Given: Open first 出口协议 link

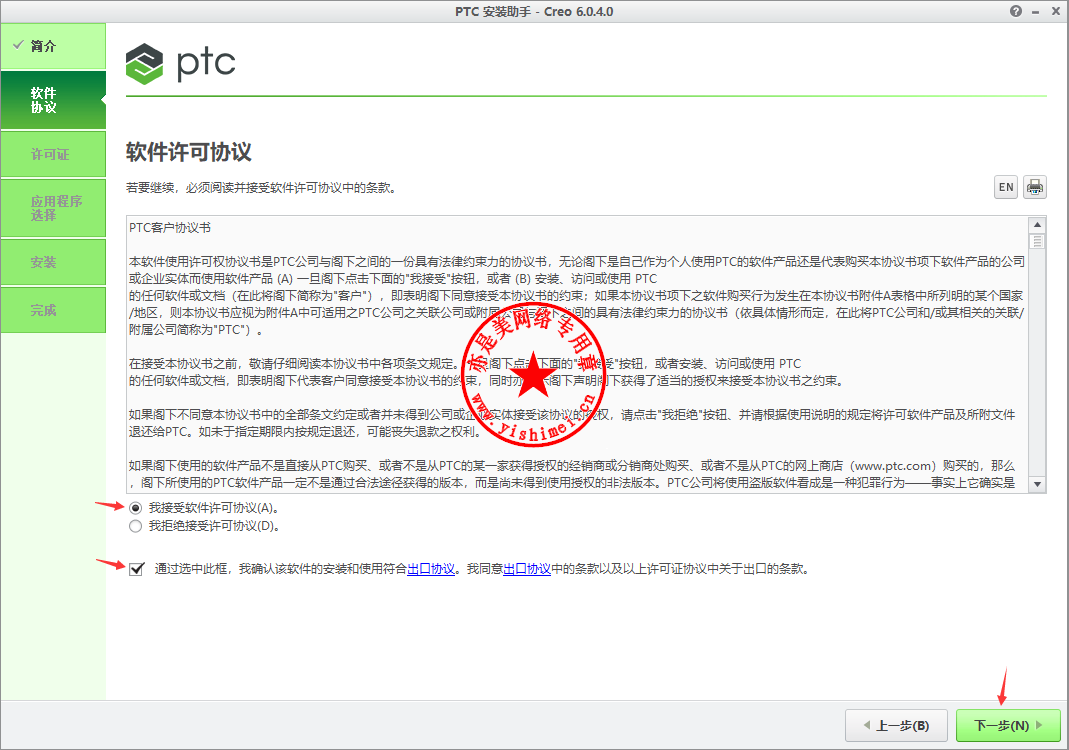Looking at the screenshot, I should tap(431, 569).
